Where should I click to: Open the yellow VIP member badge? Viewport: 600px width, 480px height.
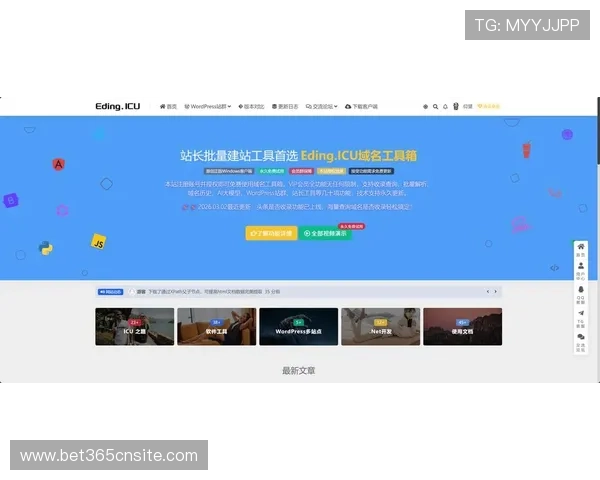489,106
